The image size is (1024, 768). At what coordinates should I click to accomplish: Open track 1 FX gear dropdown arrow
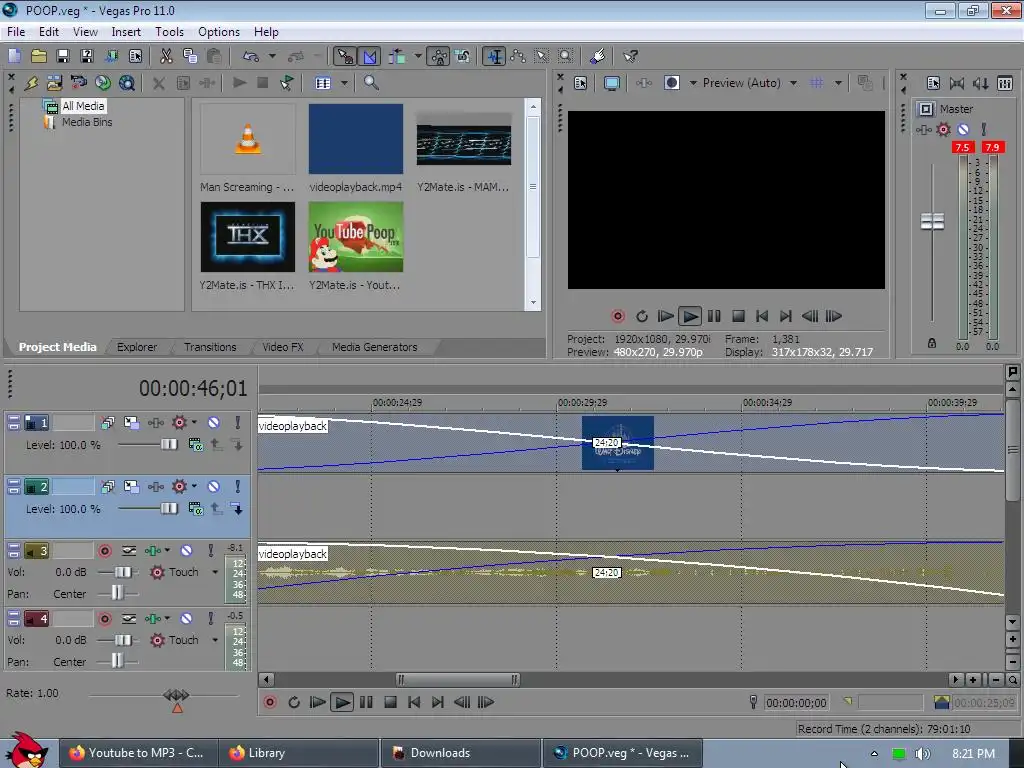tap(194, 423)
